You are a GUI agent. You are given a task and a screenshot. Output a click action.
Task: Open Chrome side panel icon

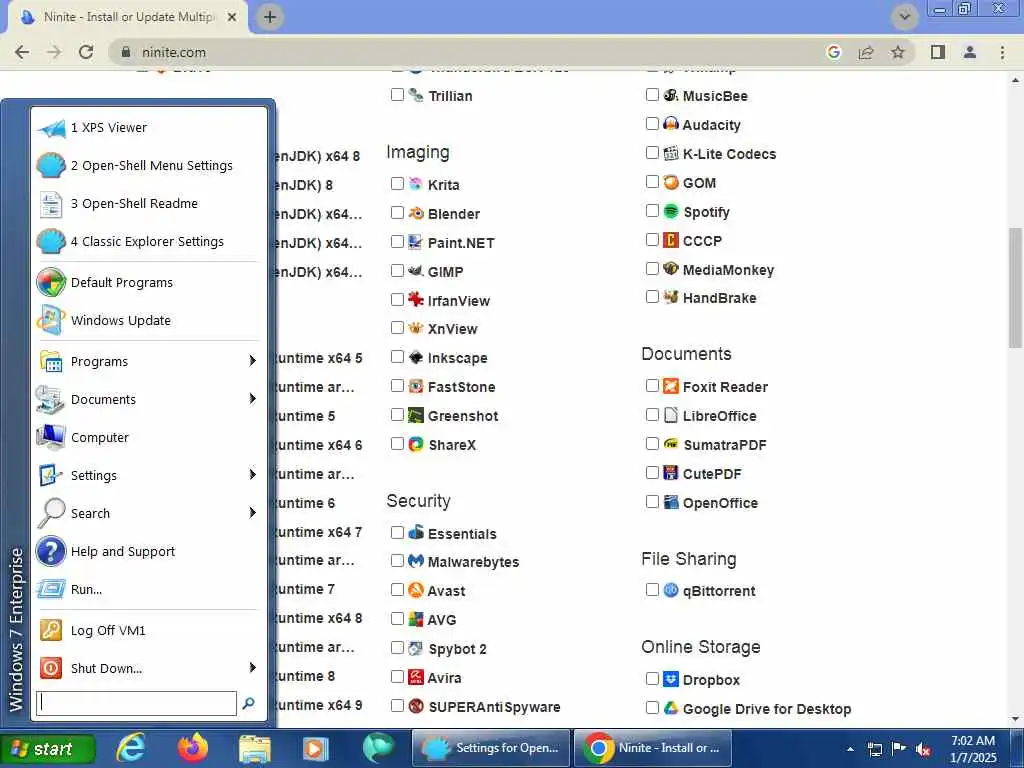(x=938, y=52)
